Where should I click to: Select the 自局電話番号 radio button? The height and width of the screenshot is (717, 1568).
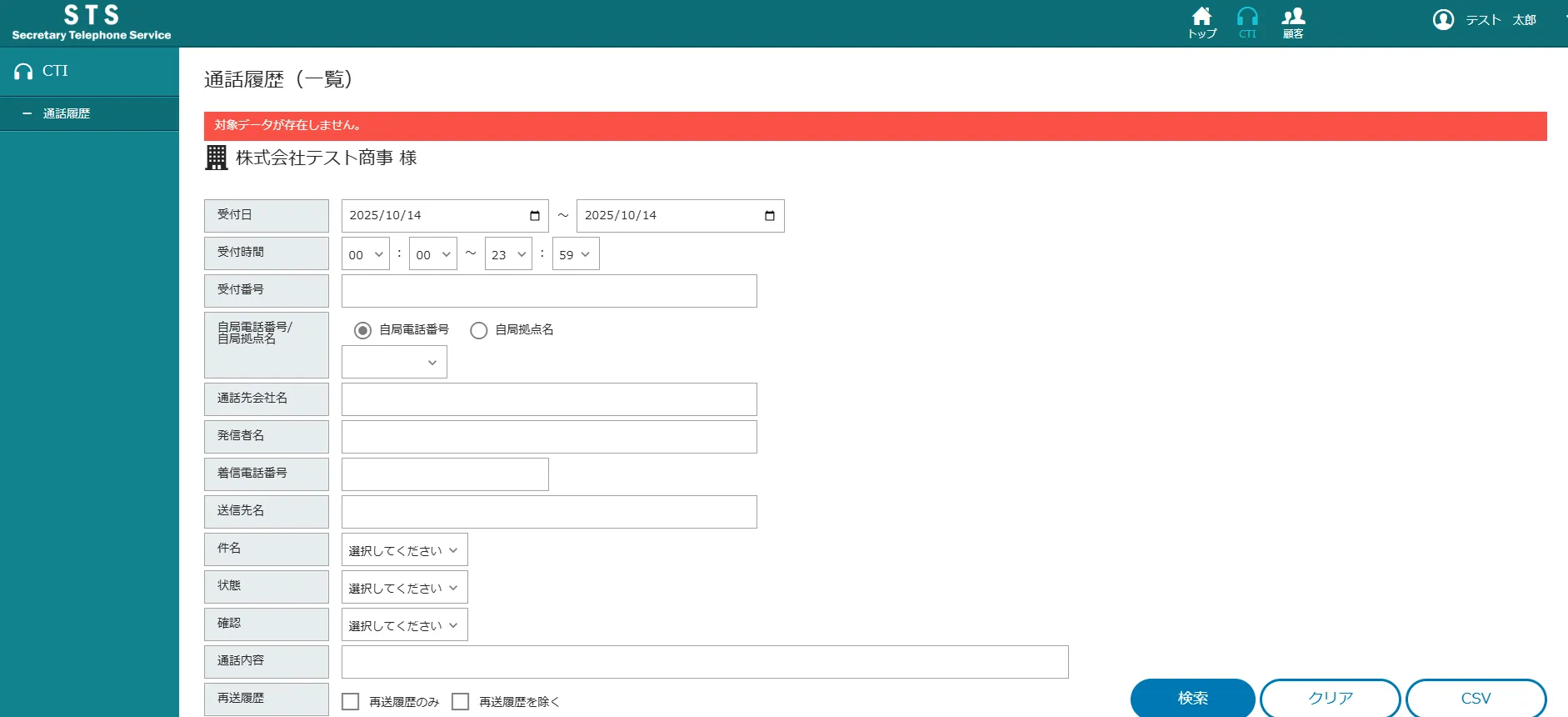(362, 330)
